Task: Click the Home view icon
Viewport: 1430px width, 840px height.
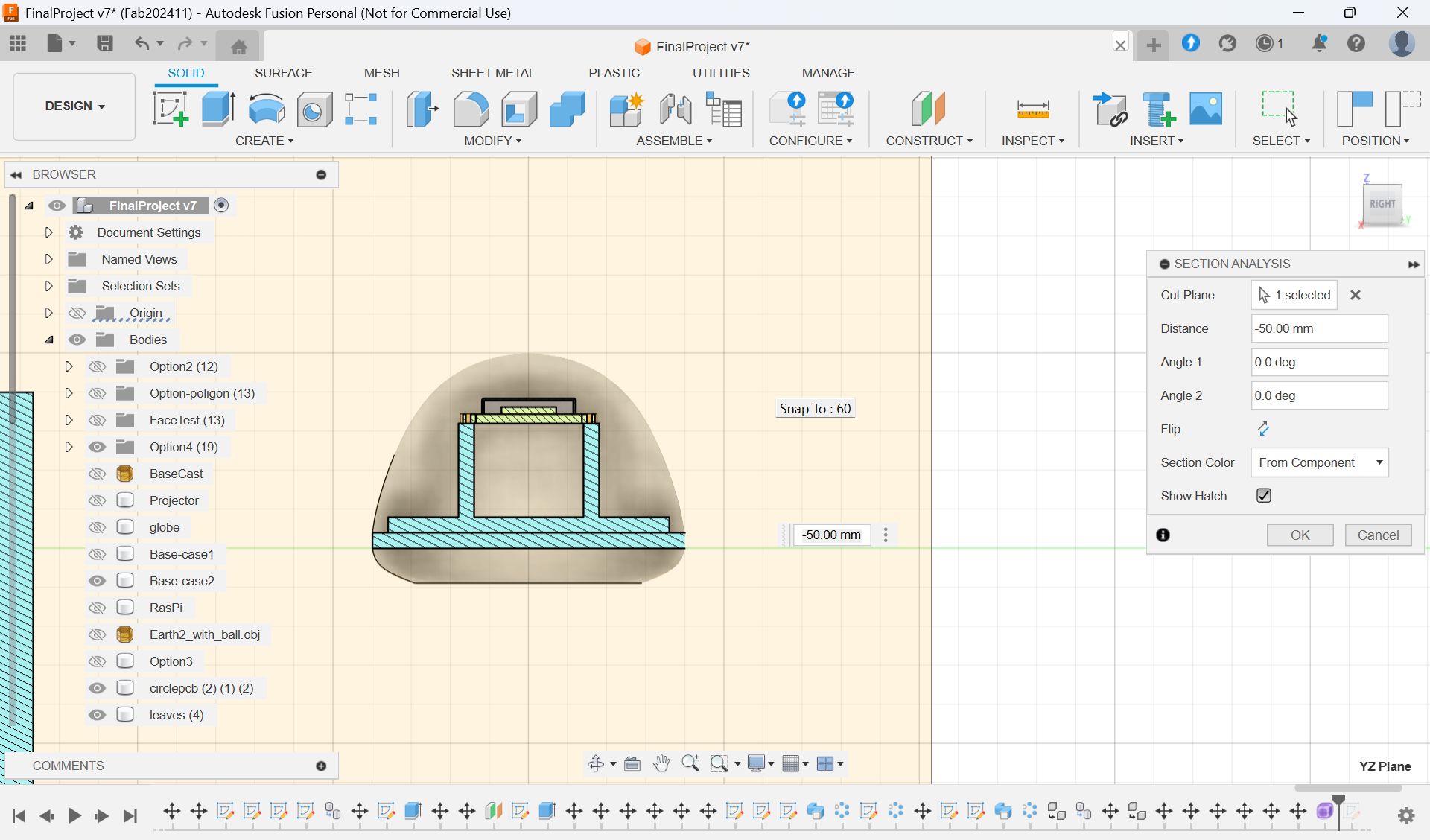Action: [x=239, y=46]
